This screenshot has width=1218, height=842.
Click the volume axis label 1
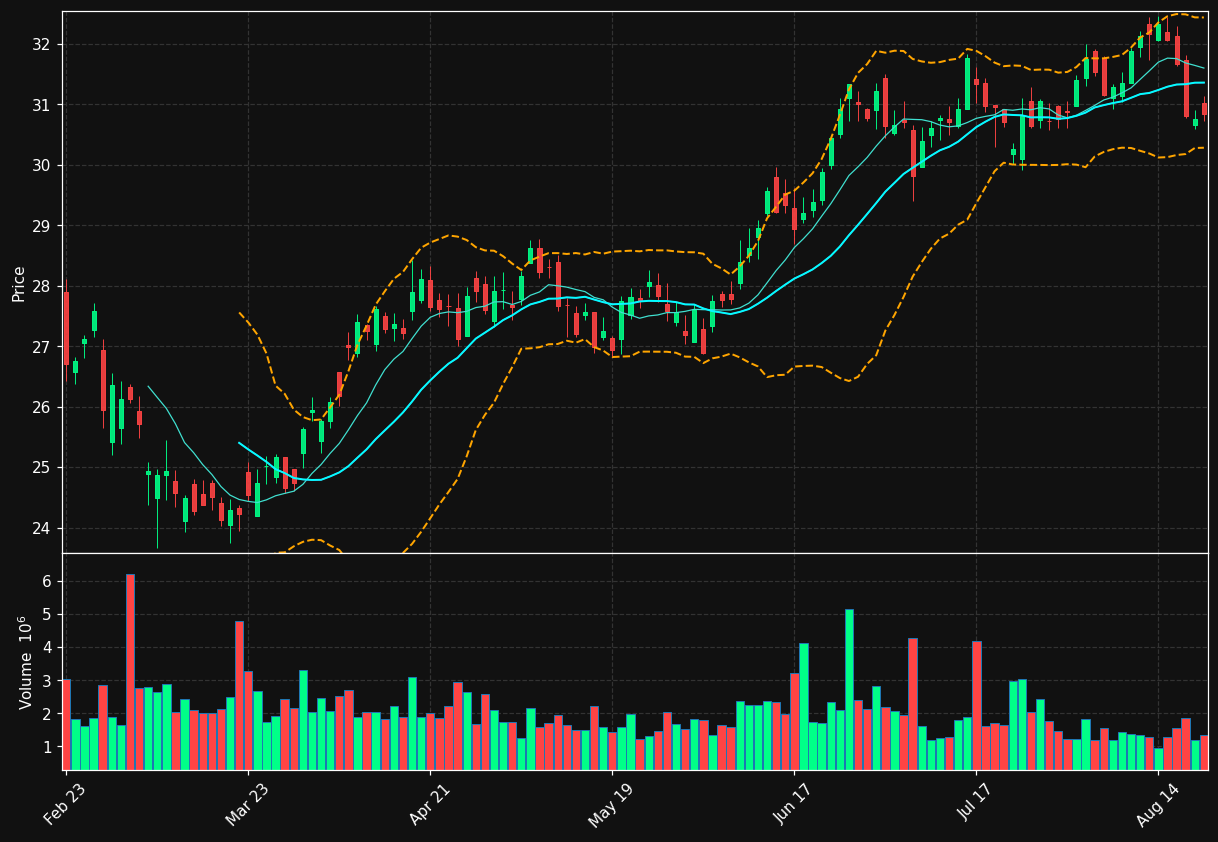click(48, 748)
